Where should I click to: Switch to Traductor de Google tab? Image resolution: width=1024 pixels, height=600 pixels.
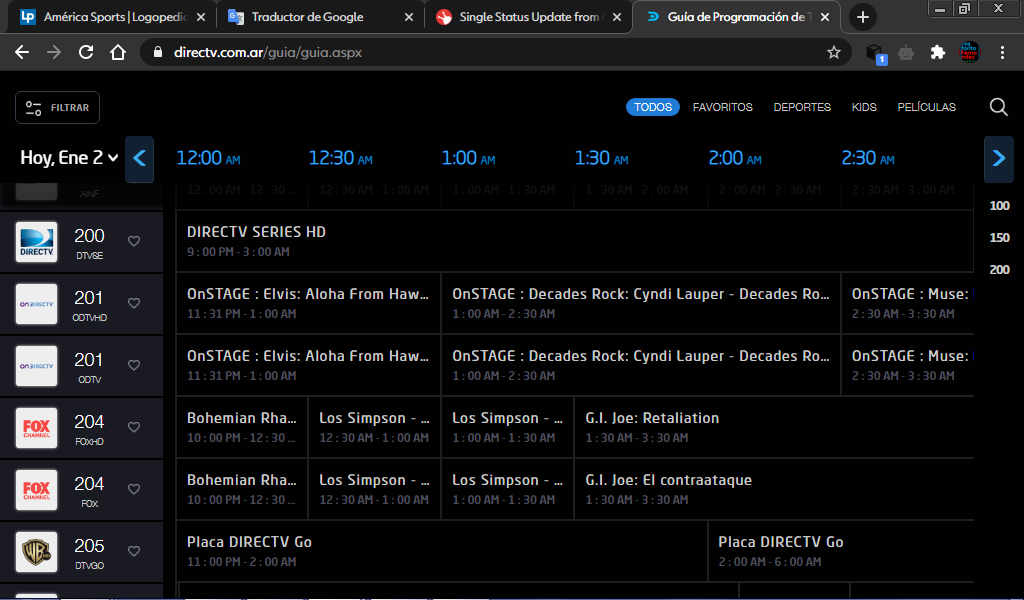click(319, 17)
